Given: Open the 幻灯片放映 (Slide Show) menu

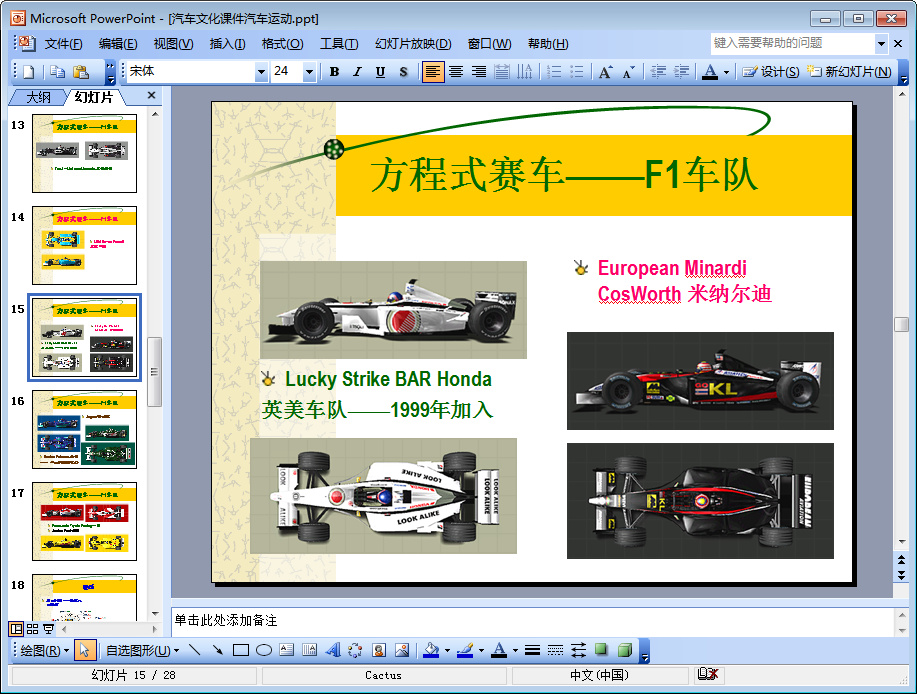Looking at the screenshot, I should click(412, 44).
